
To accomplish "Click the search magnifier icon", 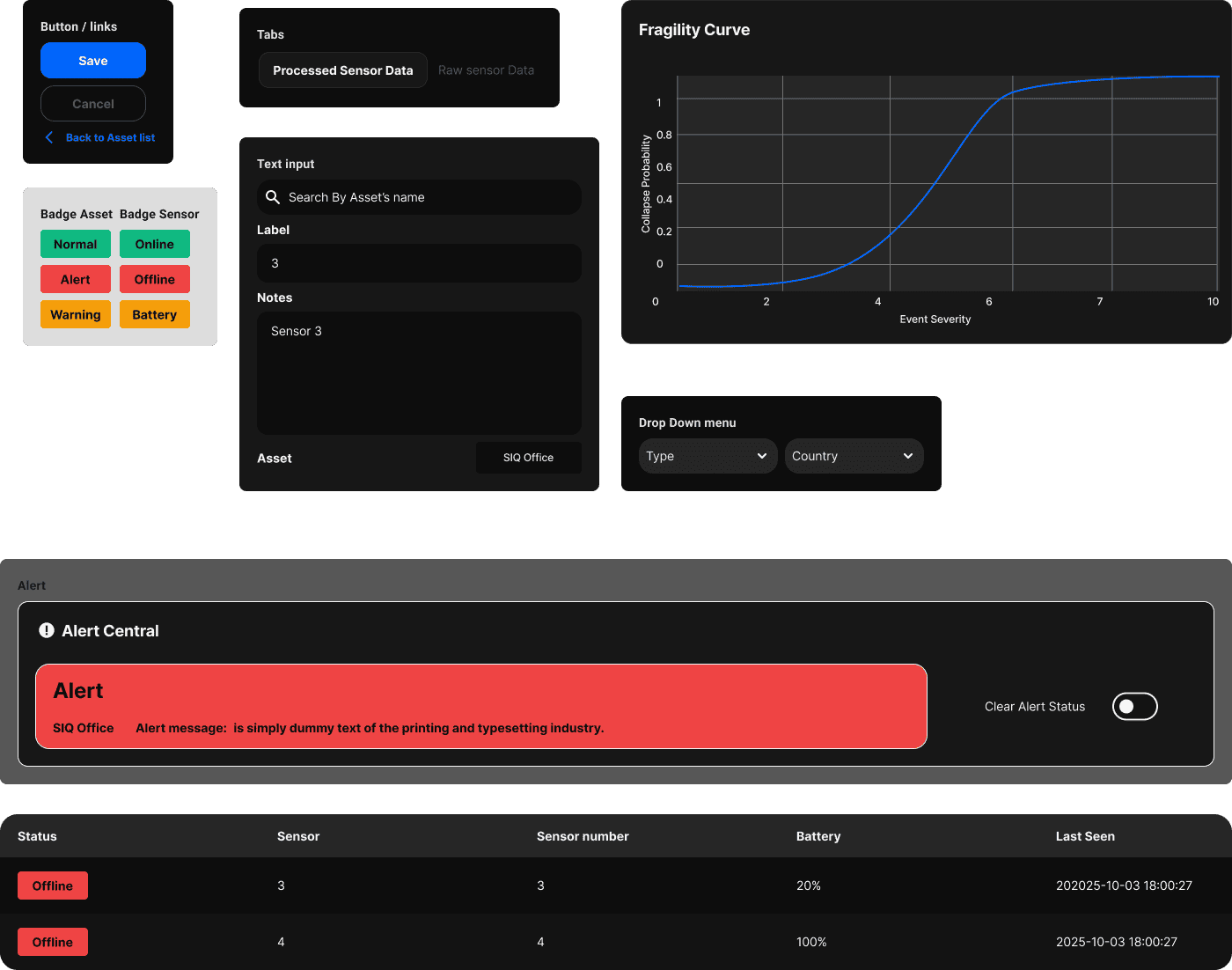I will (x=273, y=197).
